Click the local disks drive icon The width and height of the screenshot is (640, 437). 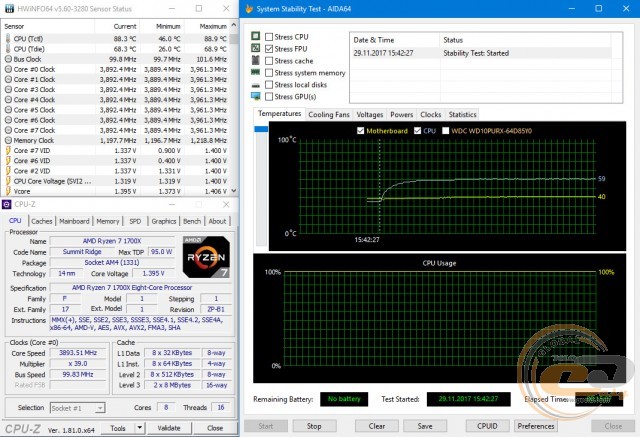[x=256, y=85]
